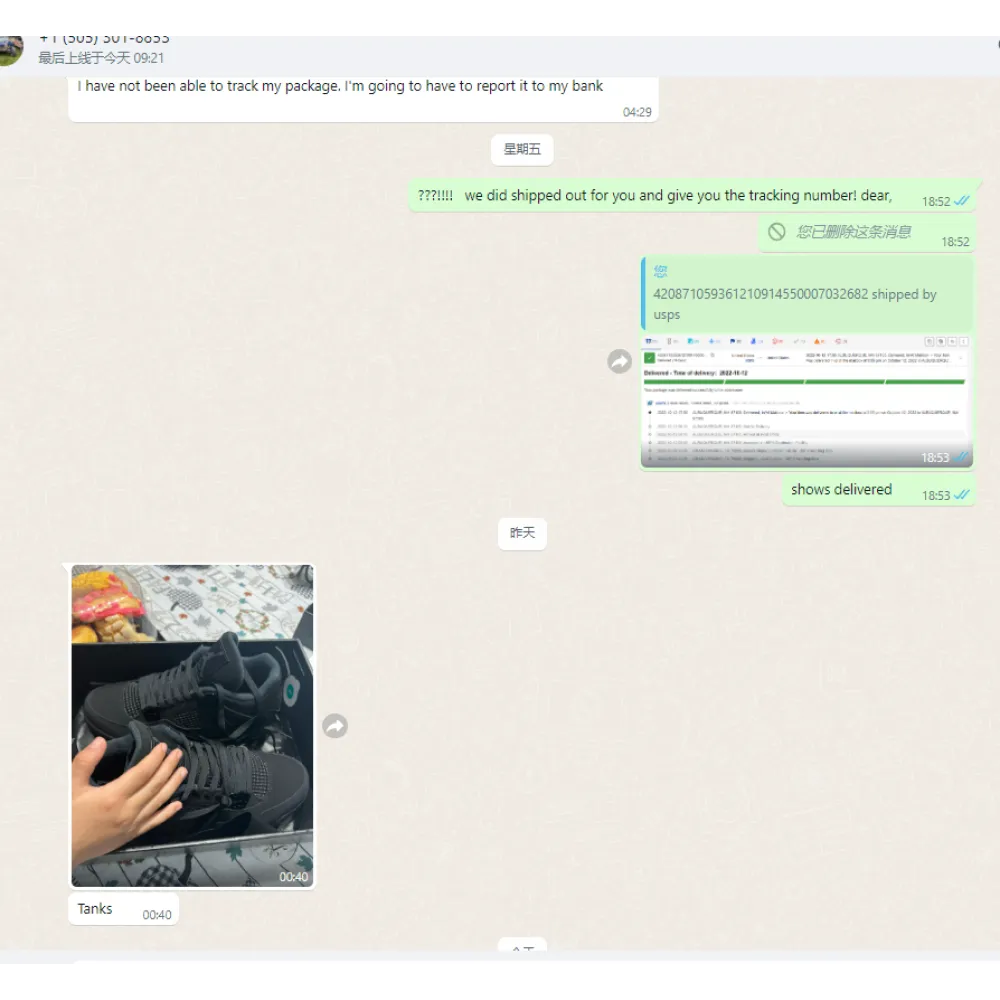Forward the black sneakers photo

click(335, 726)
